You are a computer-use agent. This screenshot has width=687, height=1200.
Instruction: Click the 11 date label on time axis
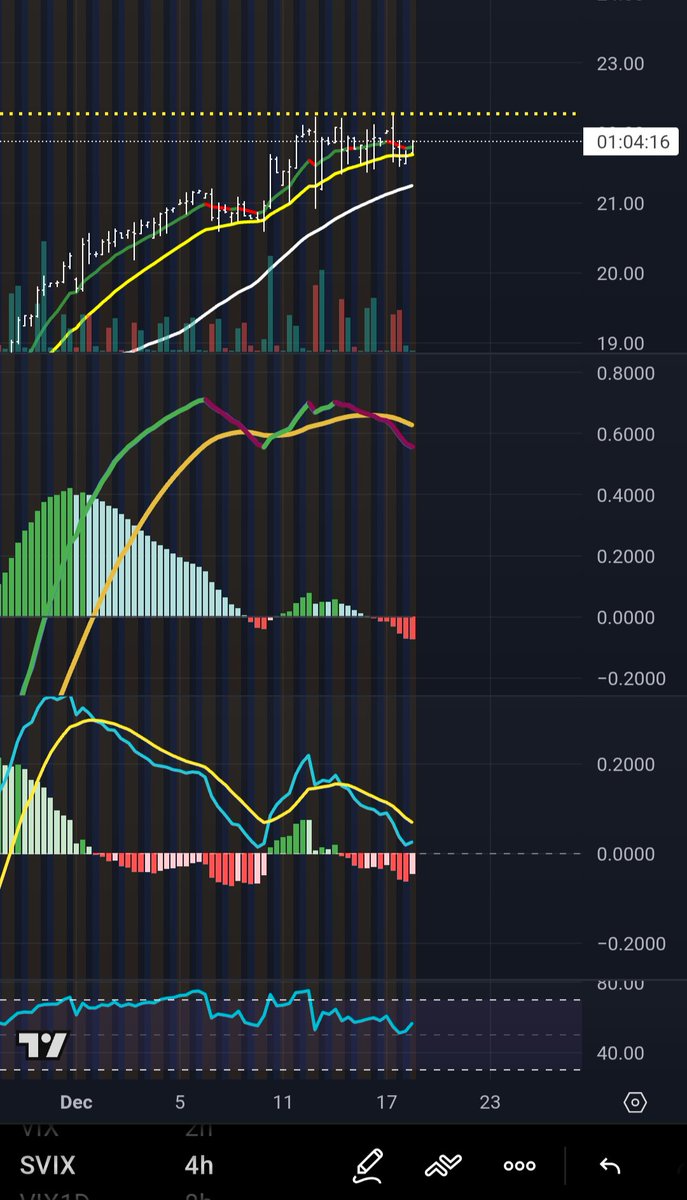[283, 1102]
